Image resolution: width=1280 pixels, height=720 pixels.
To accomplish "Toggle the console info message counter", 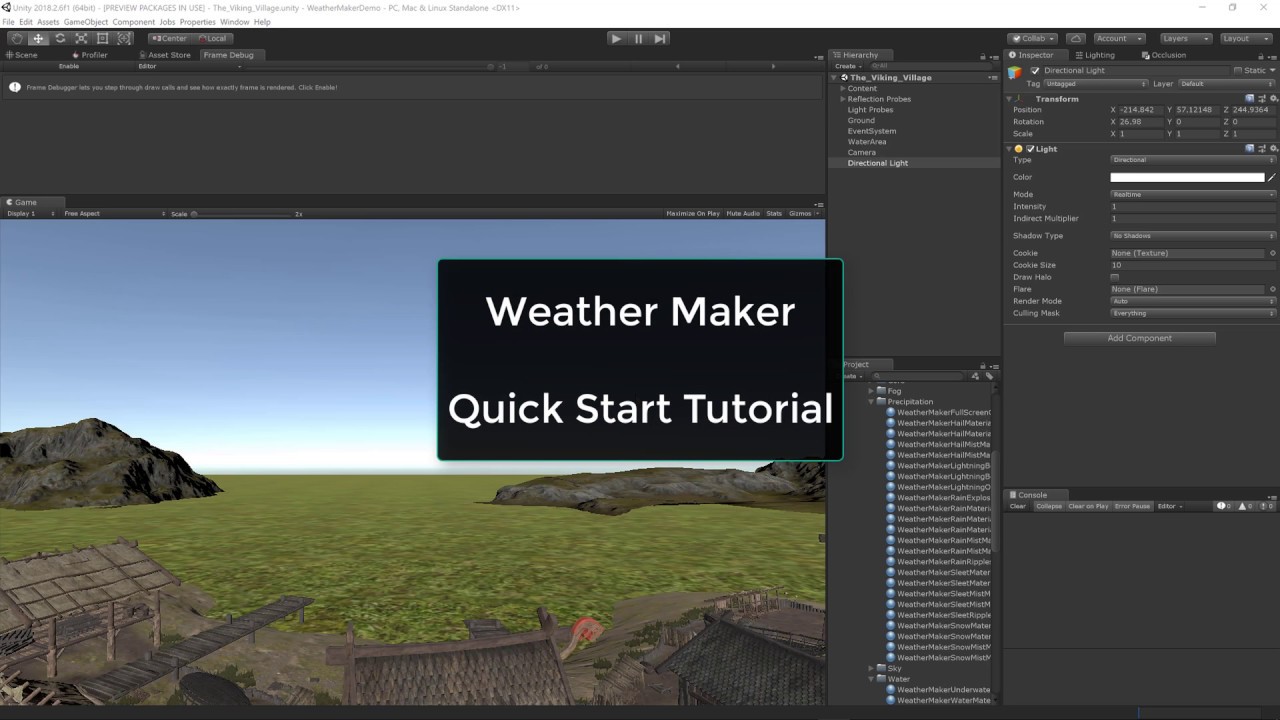I will click(1224, 506).
